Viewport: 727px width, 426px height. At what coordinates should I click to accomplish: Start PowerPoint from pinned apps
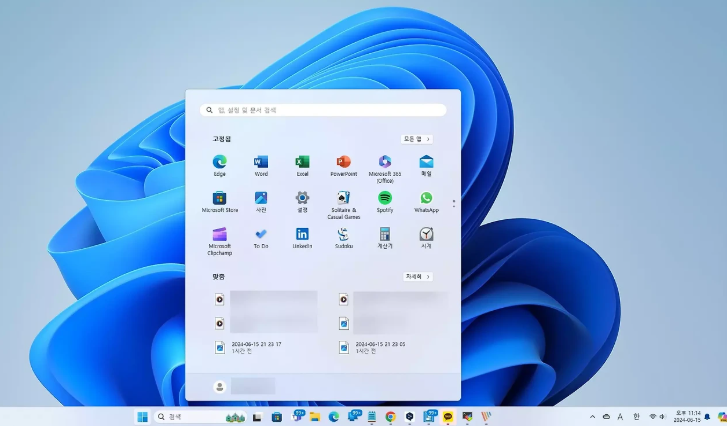[344, 165]
